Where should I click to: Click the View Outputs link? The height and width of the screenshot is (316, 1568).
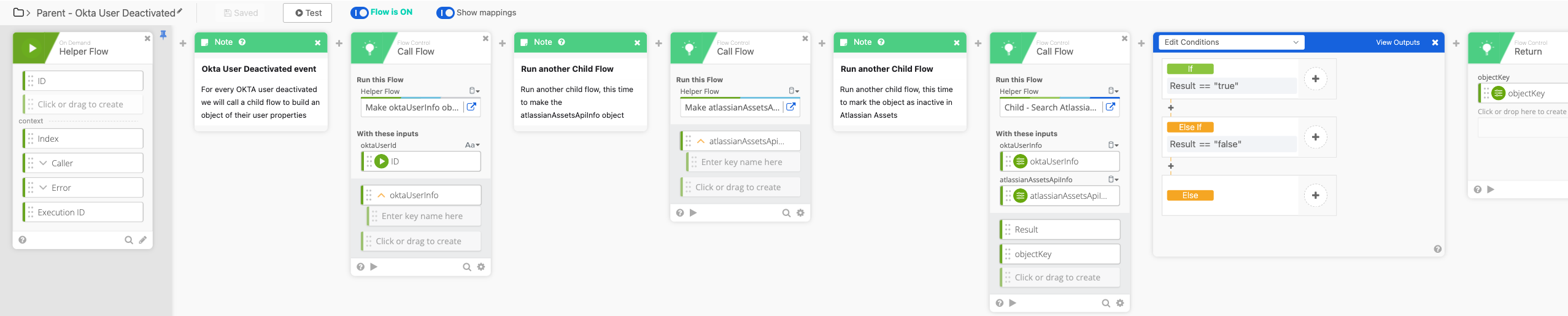1397,42
